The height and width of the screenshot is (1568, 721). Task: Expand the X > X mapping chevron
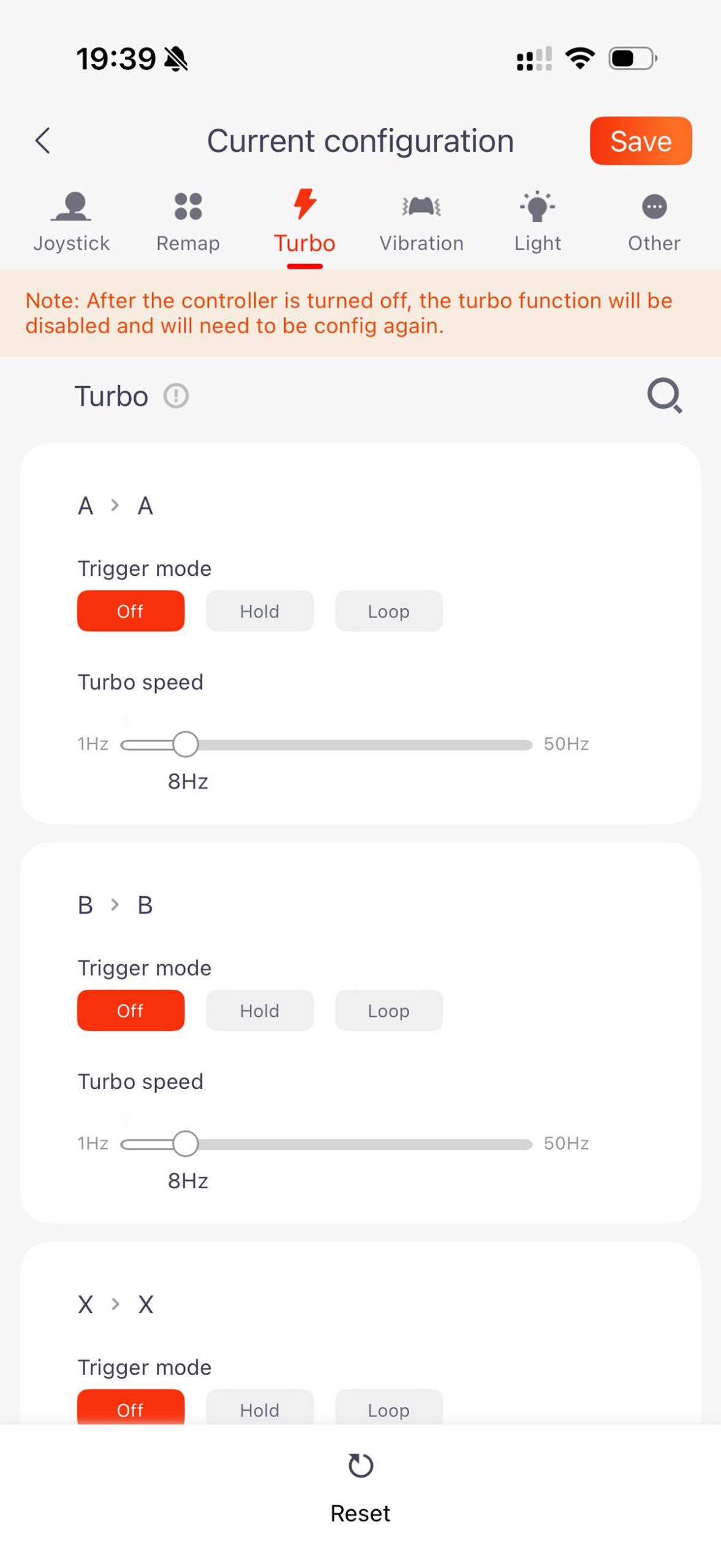[115, 1303]
